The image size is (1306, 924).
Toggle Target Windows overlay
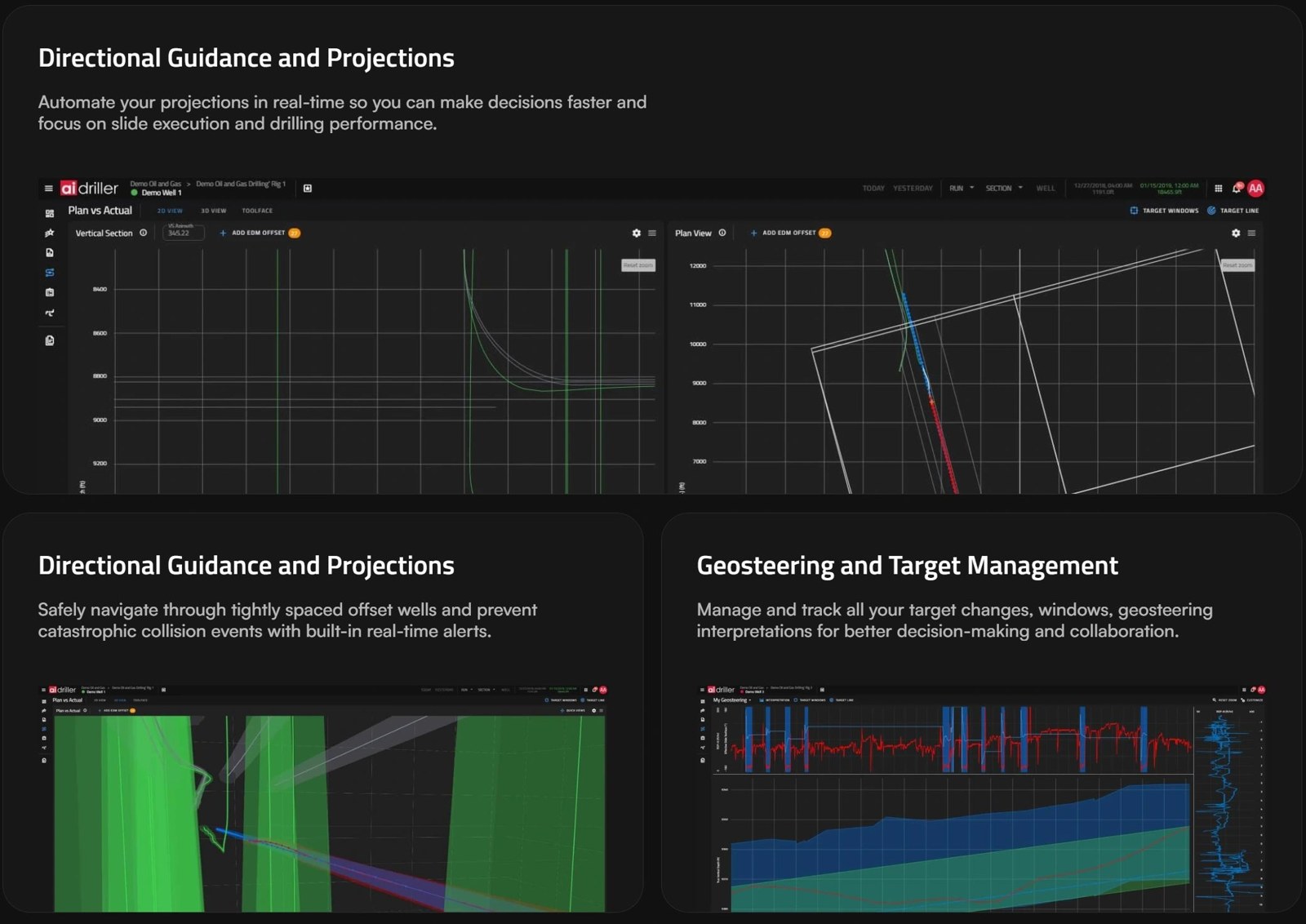tap(1164, 211)
